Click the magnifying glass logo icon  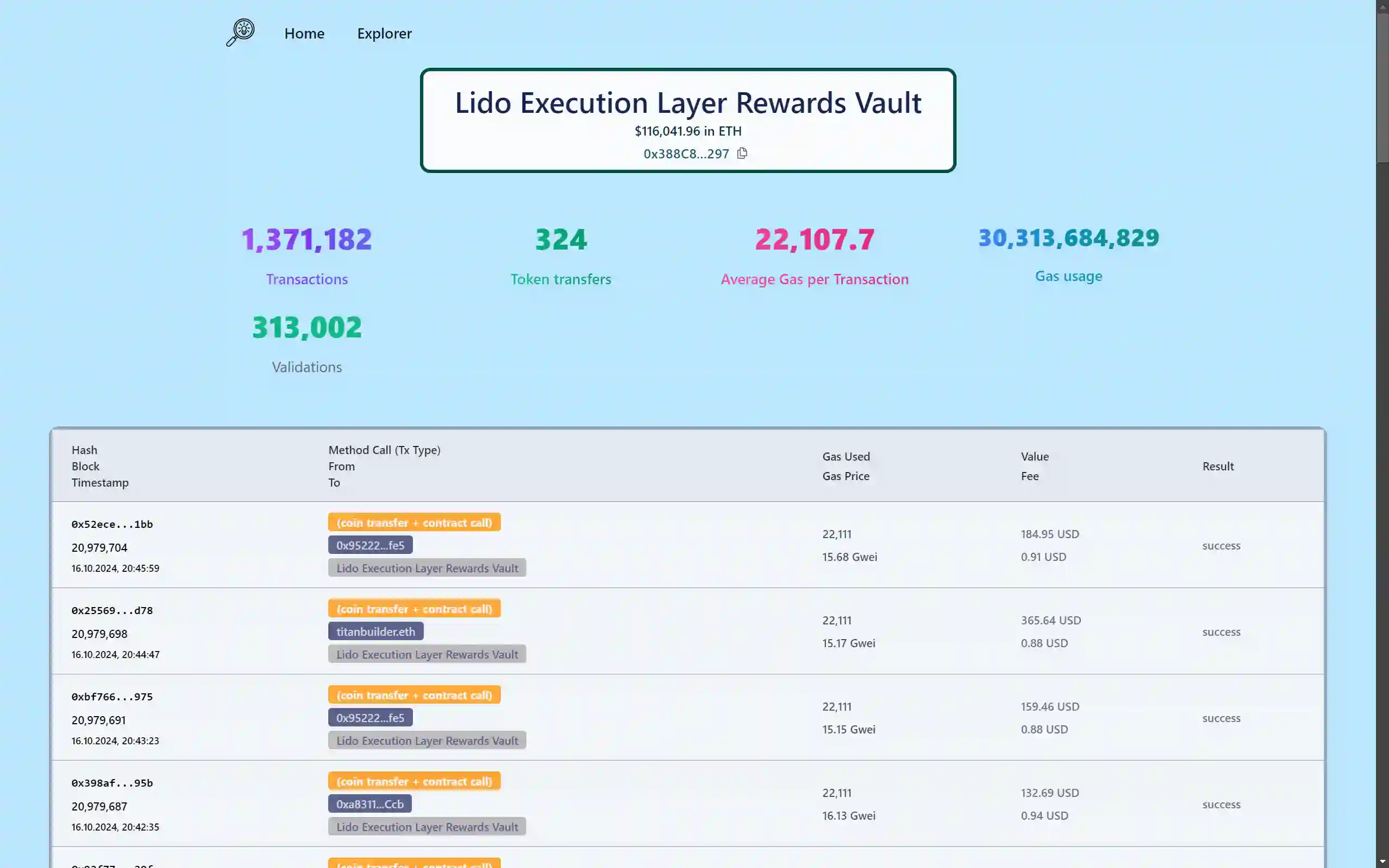(x=240, y=33)
